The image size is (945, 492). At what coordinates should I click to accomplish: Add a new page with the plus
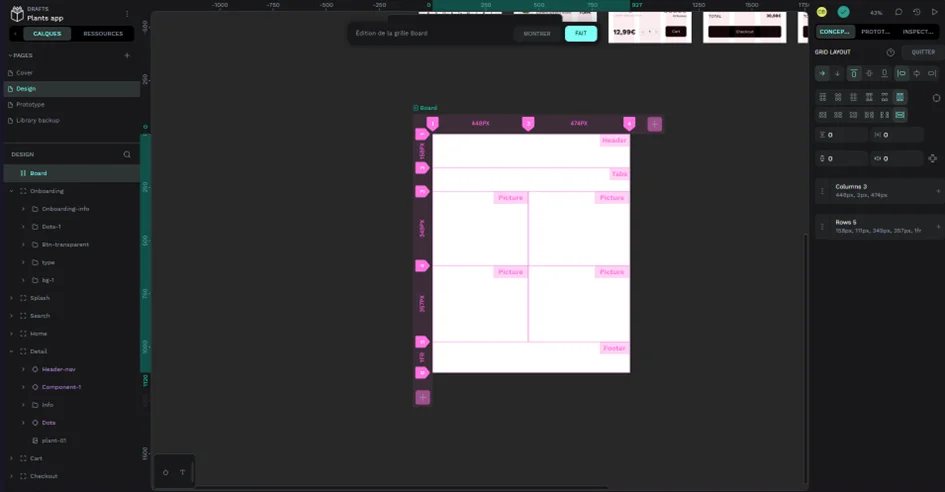click(127, 55)
